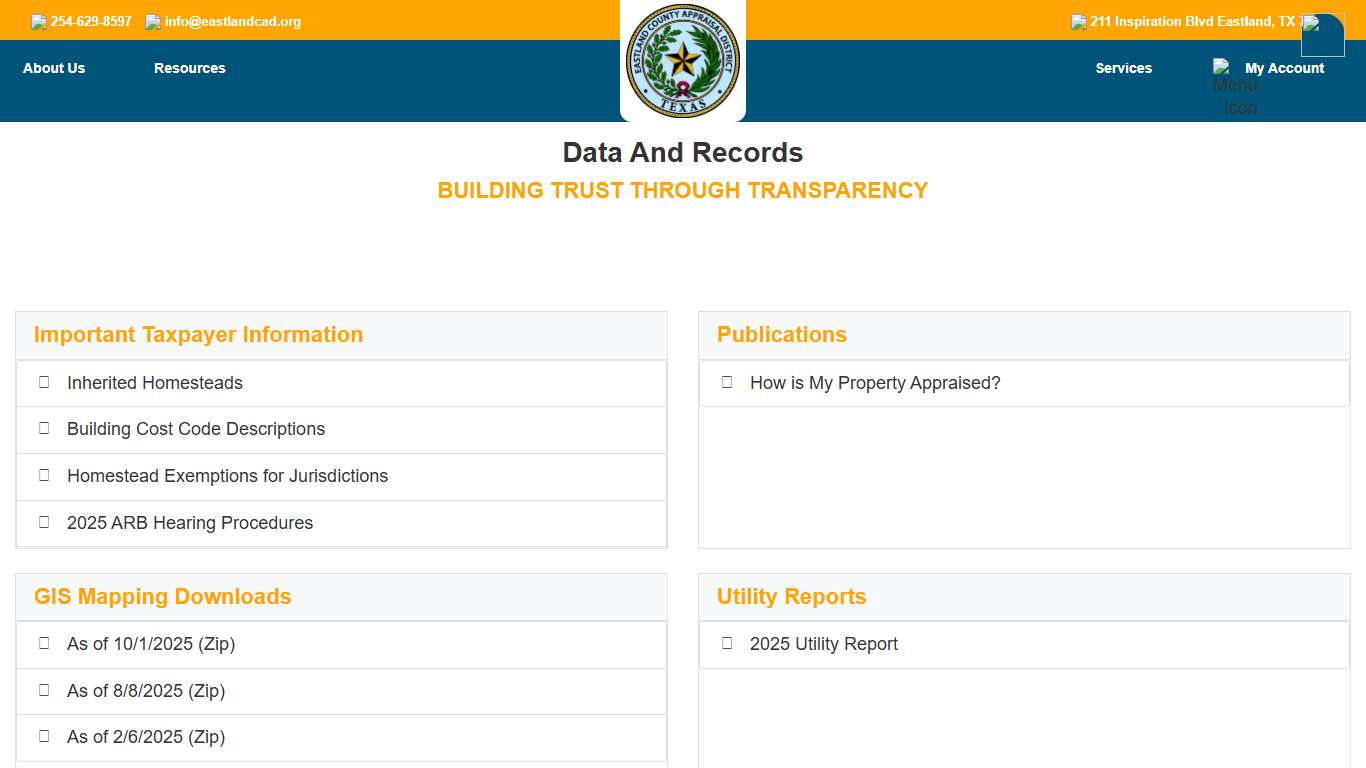Image resolution: width=1366 pixels, height=768 pixels.
Task: Open the Resources dropdown menu
Action: (x=189, y=68)
